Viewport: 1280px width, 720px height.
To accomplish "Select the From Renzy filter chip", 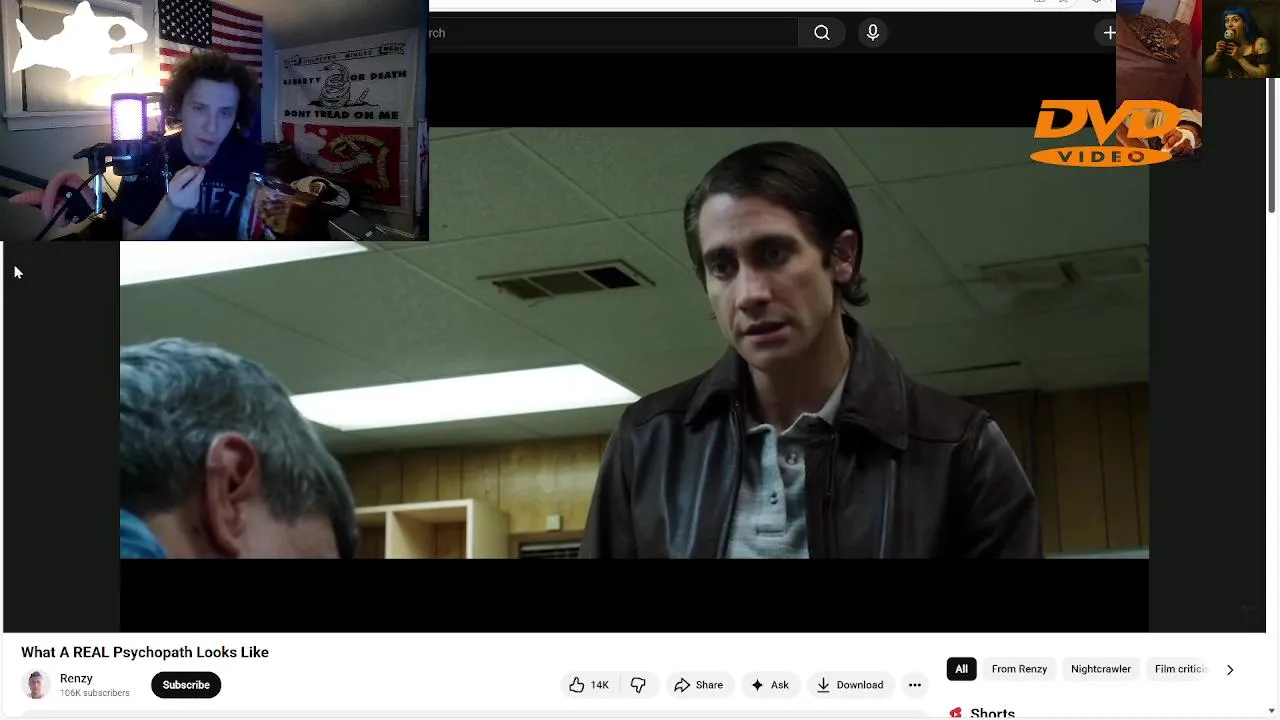I will (x=1019, y=669).
